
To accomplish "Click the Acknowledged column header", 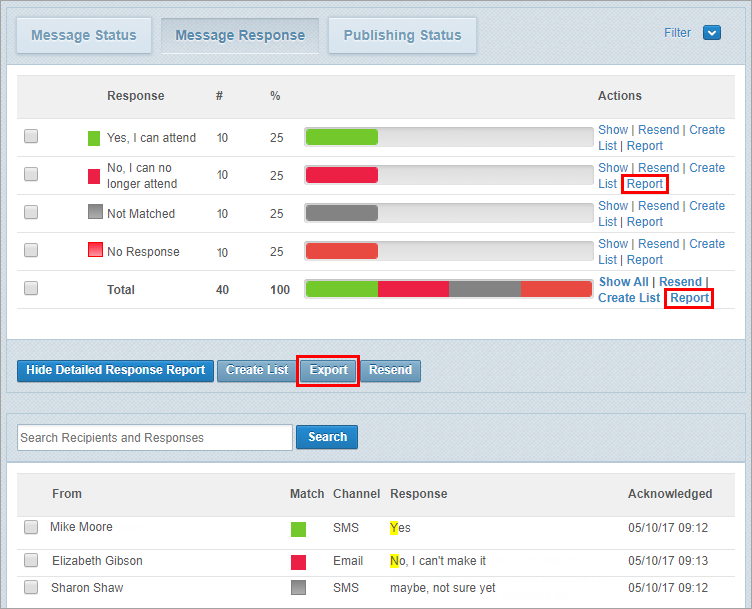I will point(670,494).
